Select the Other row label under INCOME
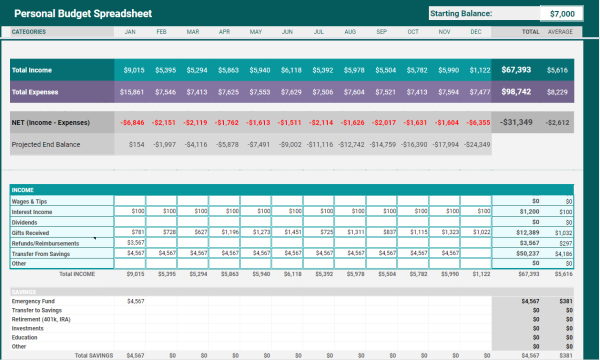 click(62, 264)
